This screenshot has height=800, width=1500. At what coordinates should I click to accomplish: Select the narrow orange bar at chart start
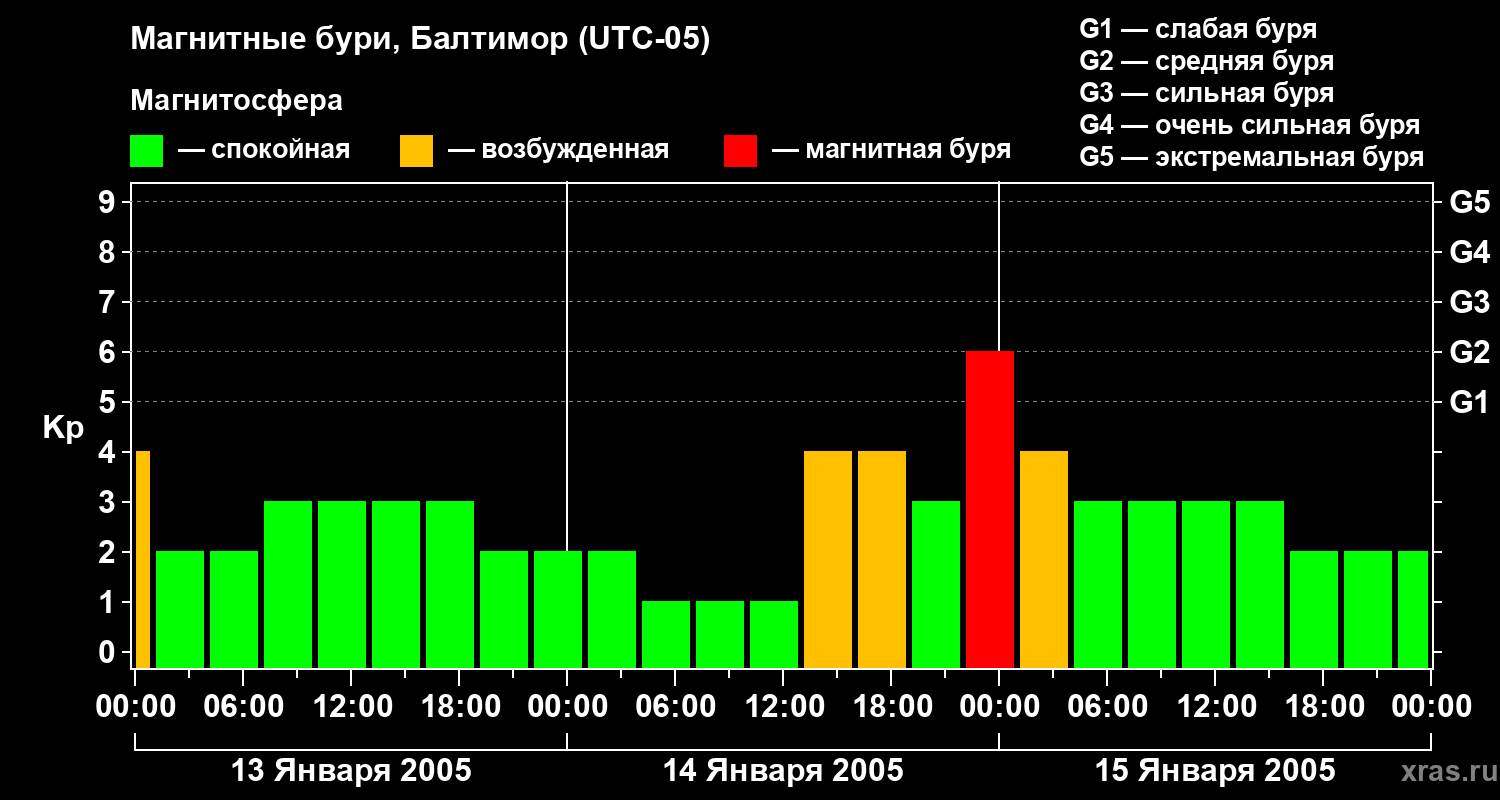click(142, 560)
